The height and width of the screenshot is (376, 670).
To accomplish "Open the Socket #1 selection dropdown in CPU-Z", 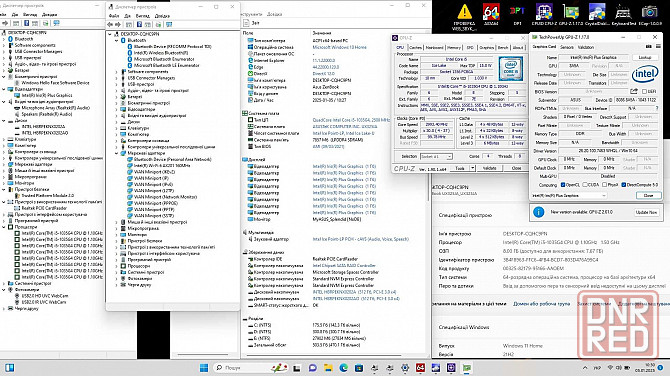I will [x=436, y=156].
